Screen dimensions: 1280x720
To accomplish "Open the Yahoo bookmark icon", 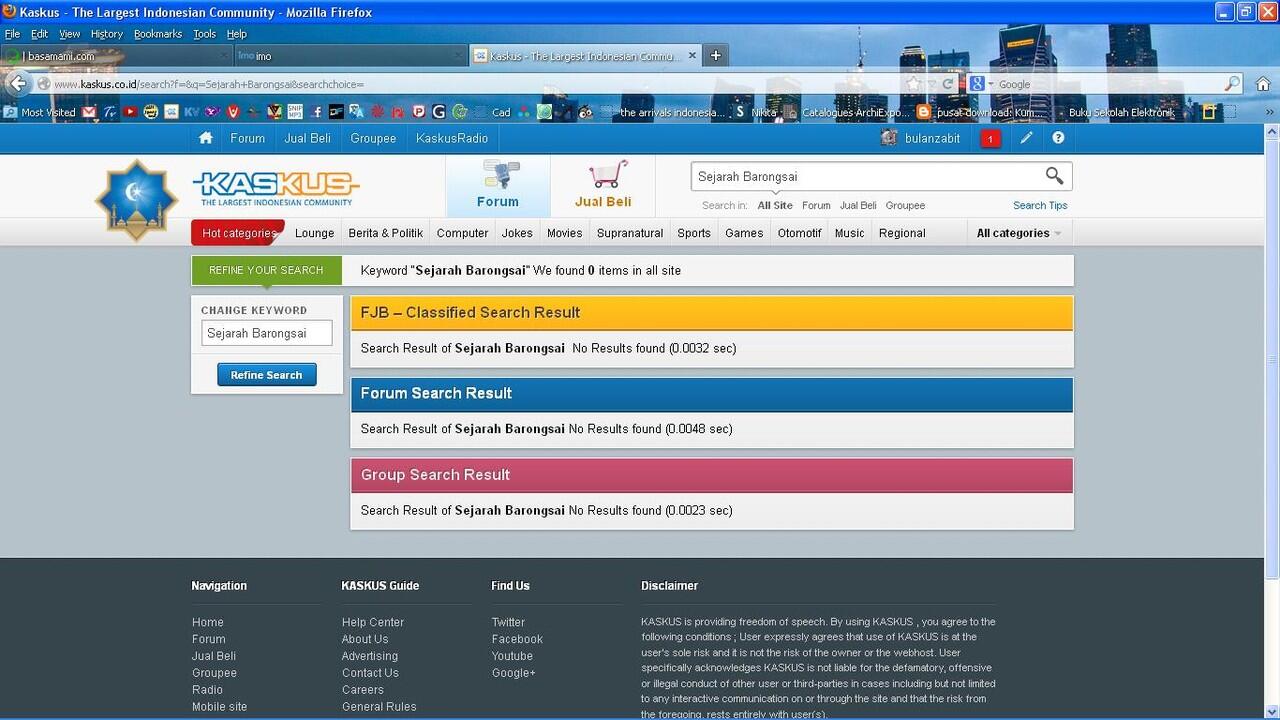I will coord(213,112).
